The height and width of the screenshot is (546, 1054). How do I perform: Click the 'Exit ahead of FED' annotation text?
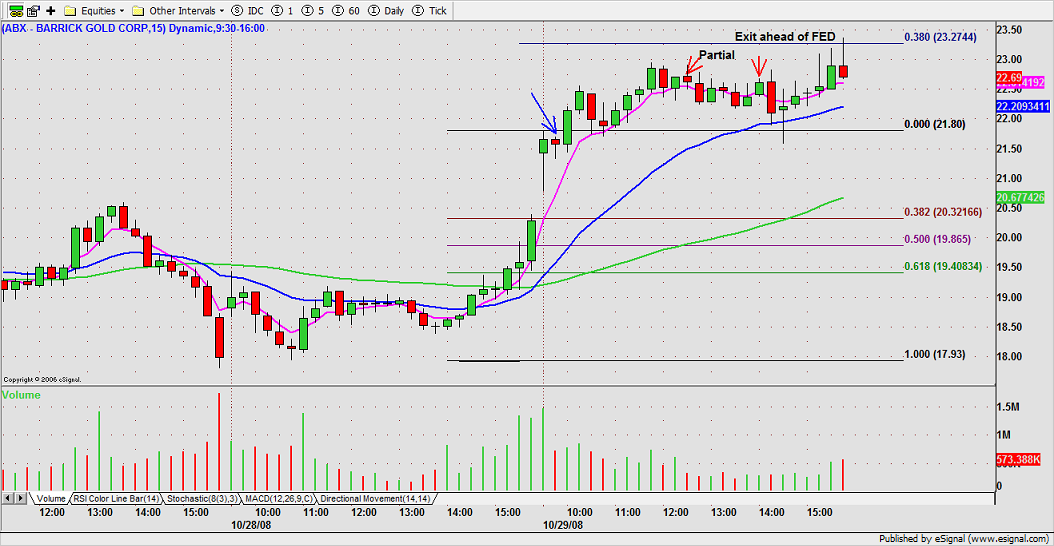click(784, 37)
